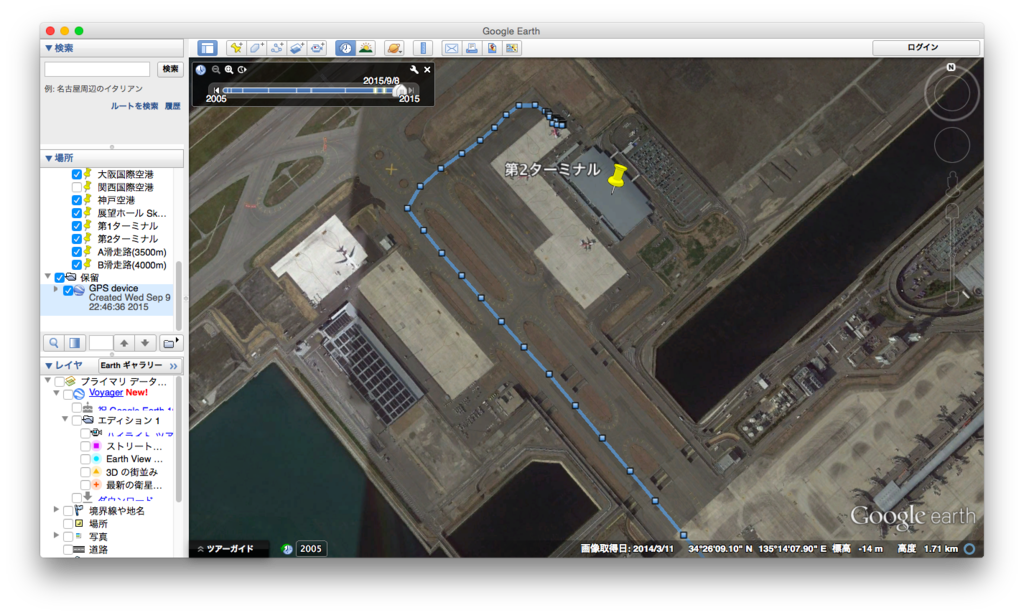Viewport: 1024px width, 615px height.
Task: Enable the 3D の街並み layer checkbox
Action: pos(85,472)
